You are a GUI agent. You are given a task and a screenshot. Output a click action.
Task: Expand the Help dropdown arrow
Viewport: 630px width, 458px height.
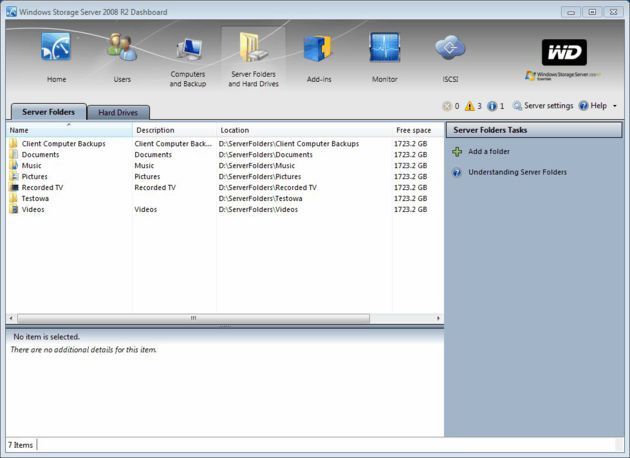point(614,106)
